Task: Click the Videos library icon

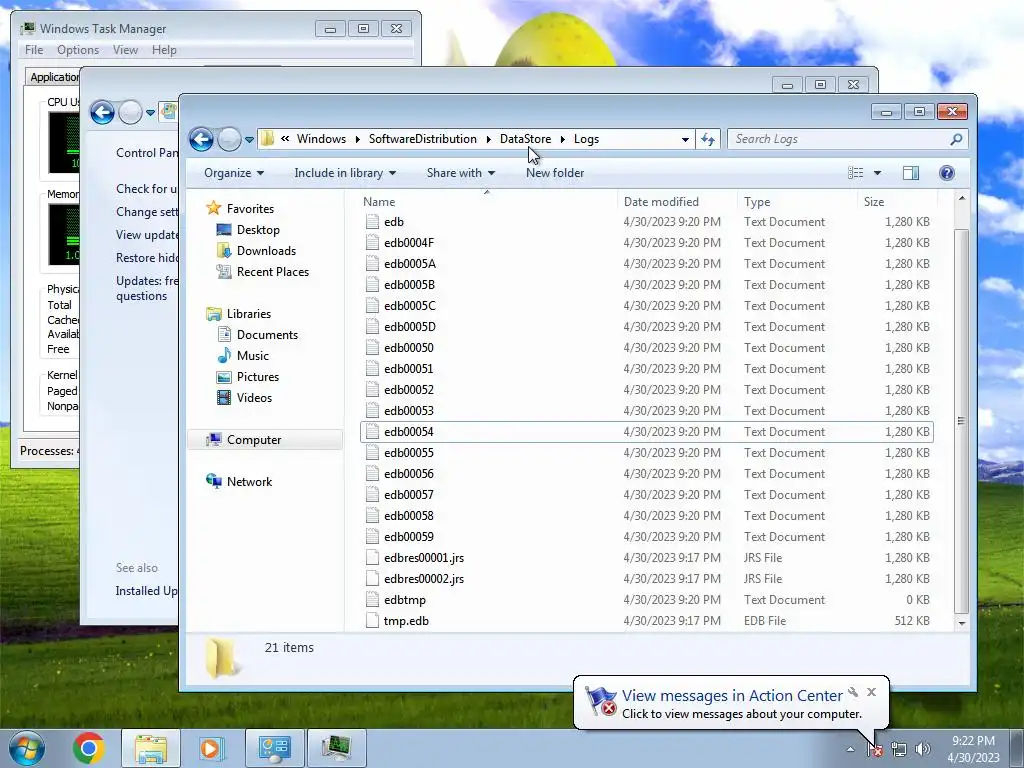Action: (x=224, y=398)
